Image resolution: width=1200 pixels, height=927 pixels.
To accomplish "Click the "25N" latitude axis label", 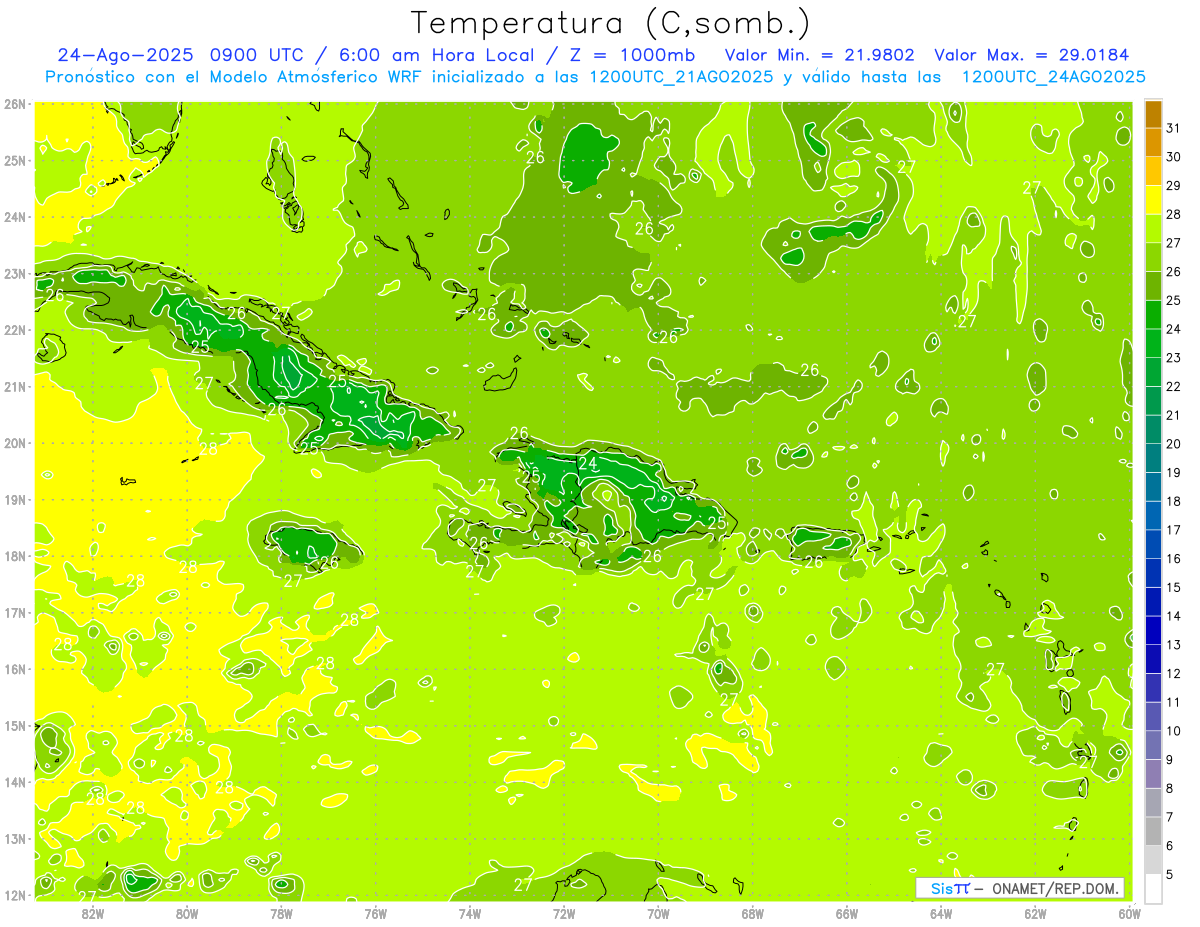I will [x=14, y=161].
